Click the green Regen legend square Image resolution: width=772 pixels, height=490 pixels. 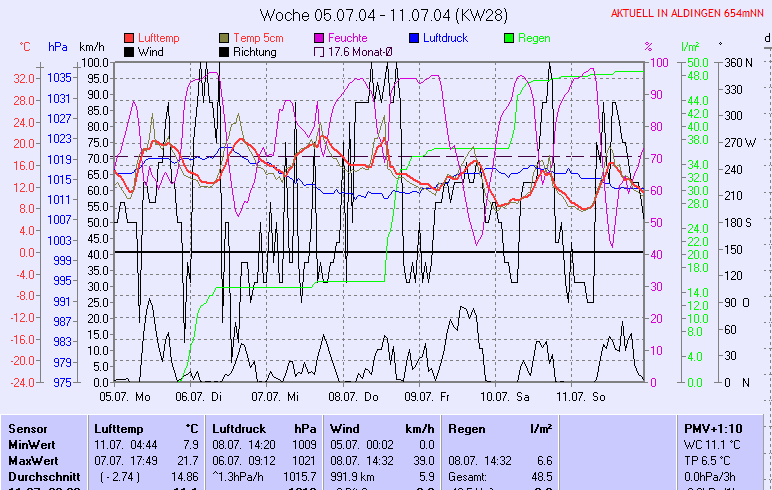tap(509, 38)
